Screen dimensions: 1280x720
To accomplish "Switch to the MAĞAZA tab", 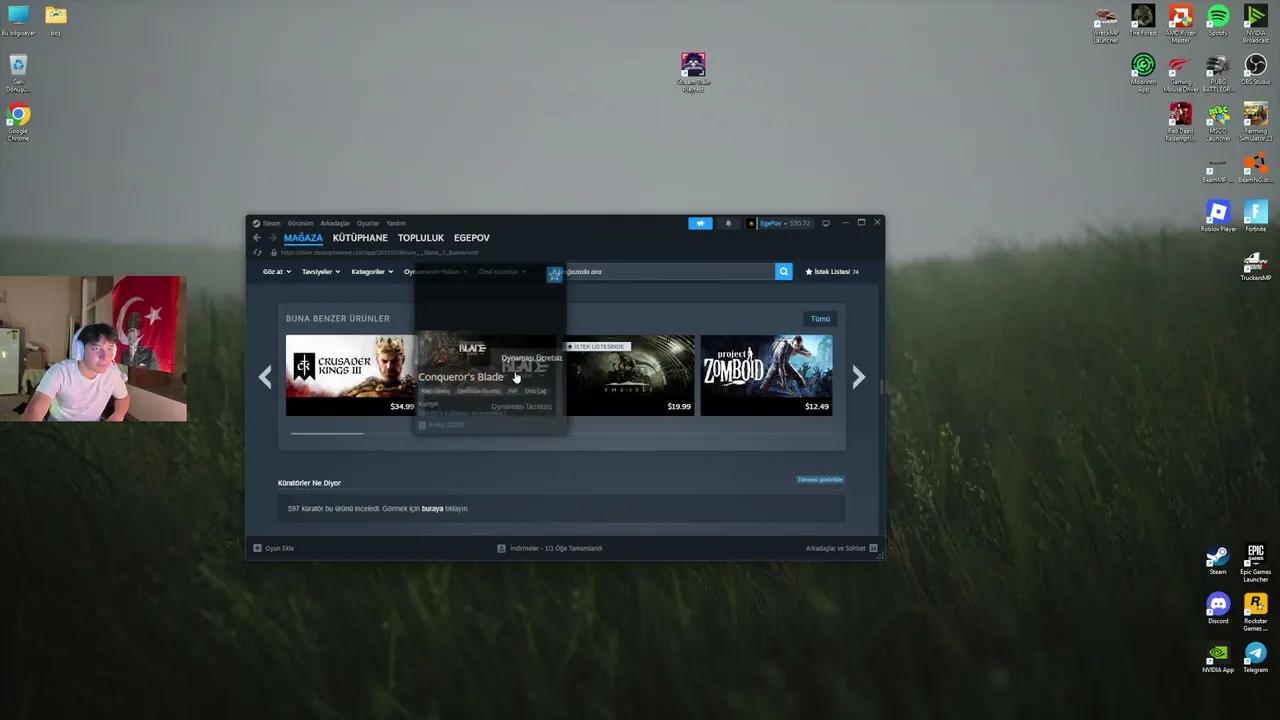I will 303,238.
